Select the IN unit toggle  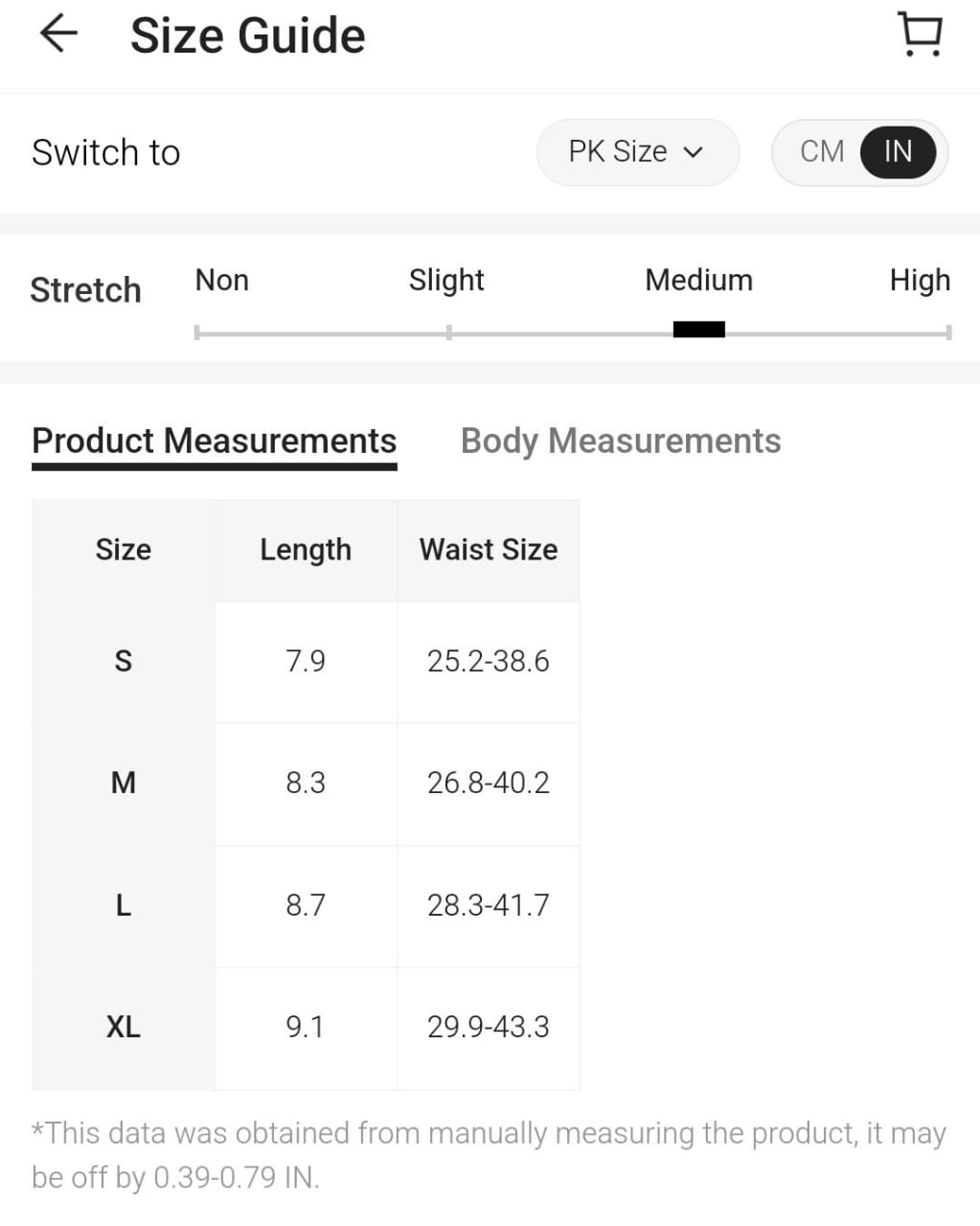[x=898, y=151]
